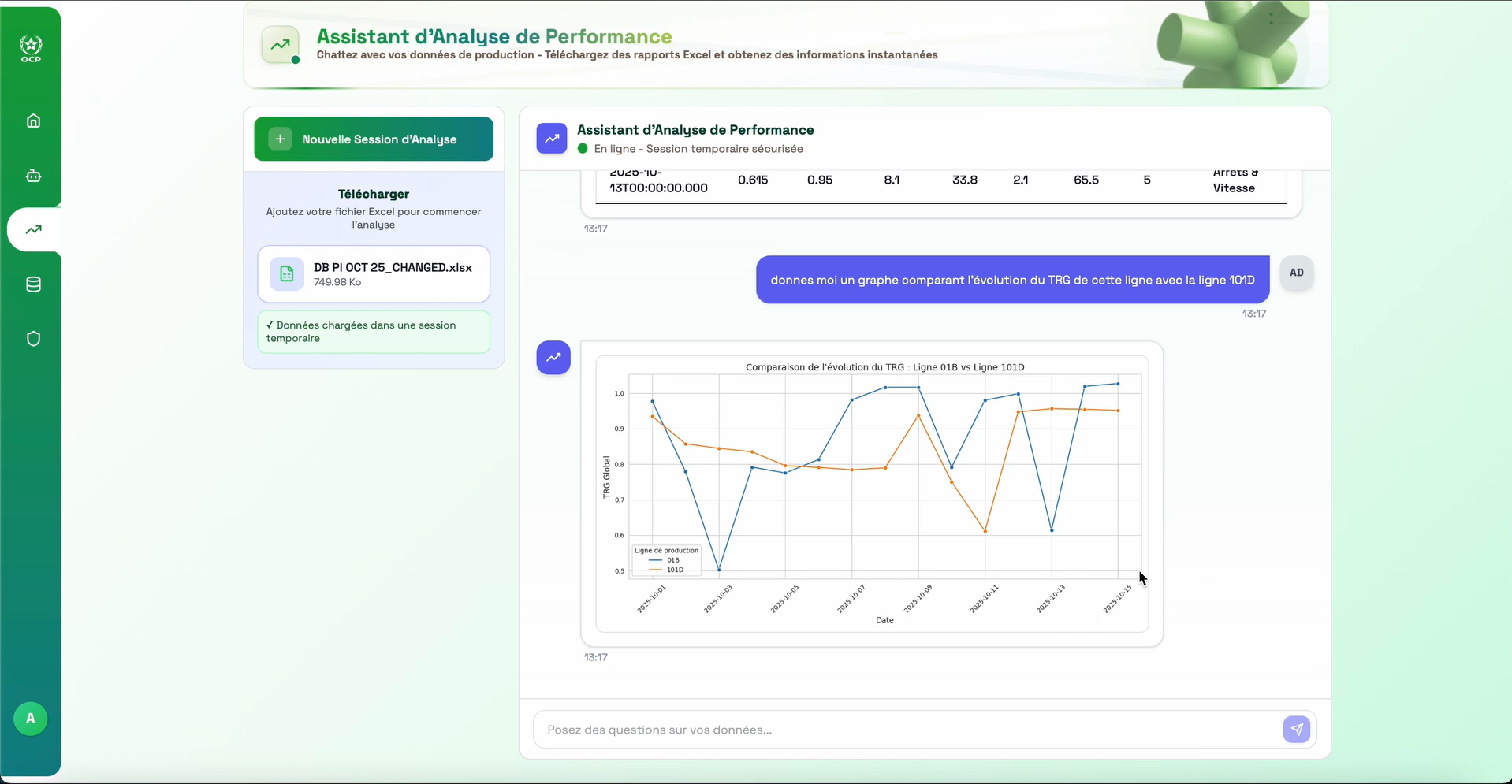This screenshot has width=1512, height=784.
Task: Click the chat header trend icon
Action: click(552, 139)
